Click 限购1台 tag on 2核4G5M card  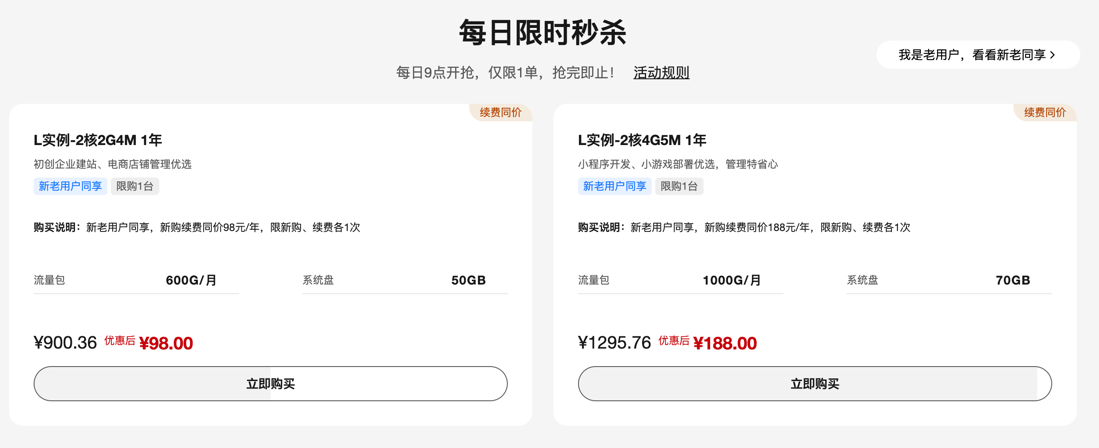(x=679, y=186)
